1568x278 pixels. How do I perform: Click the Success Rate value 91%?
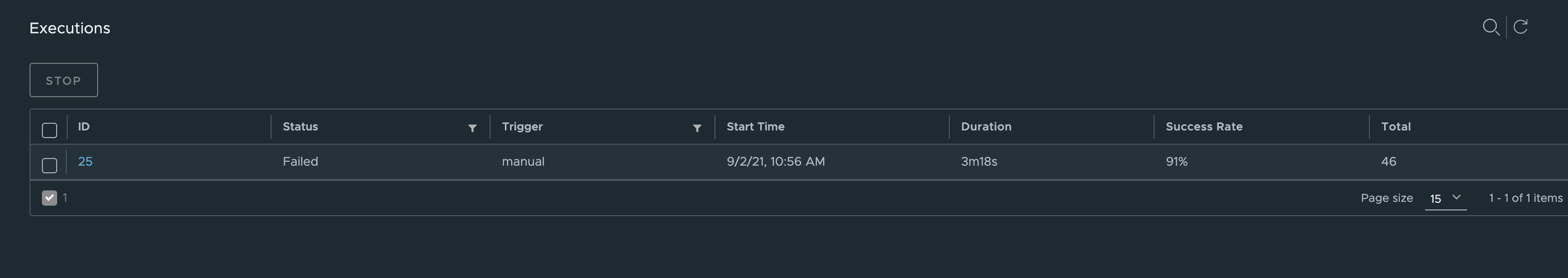(x=1176, y=161)
